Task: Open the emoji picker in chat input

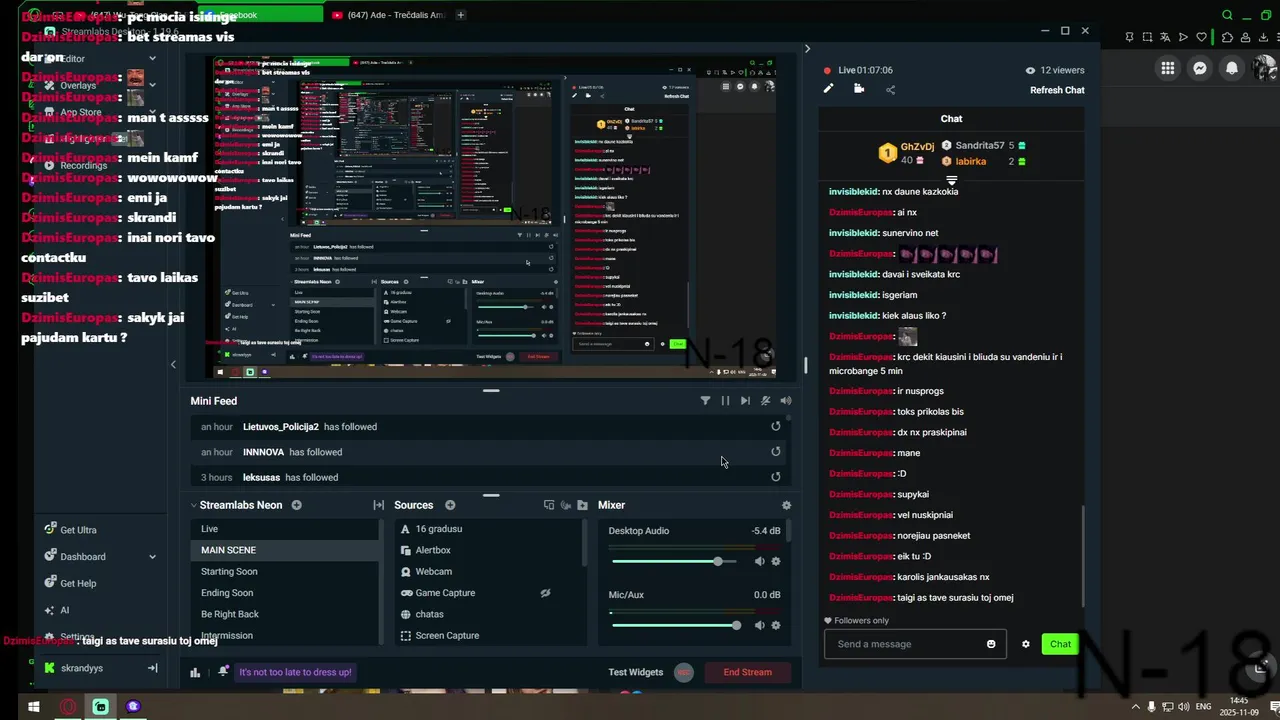Action: tap(991, 644)
